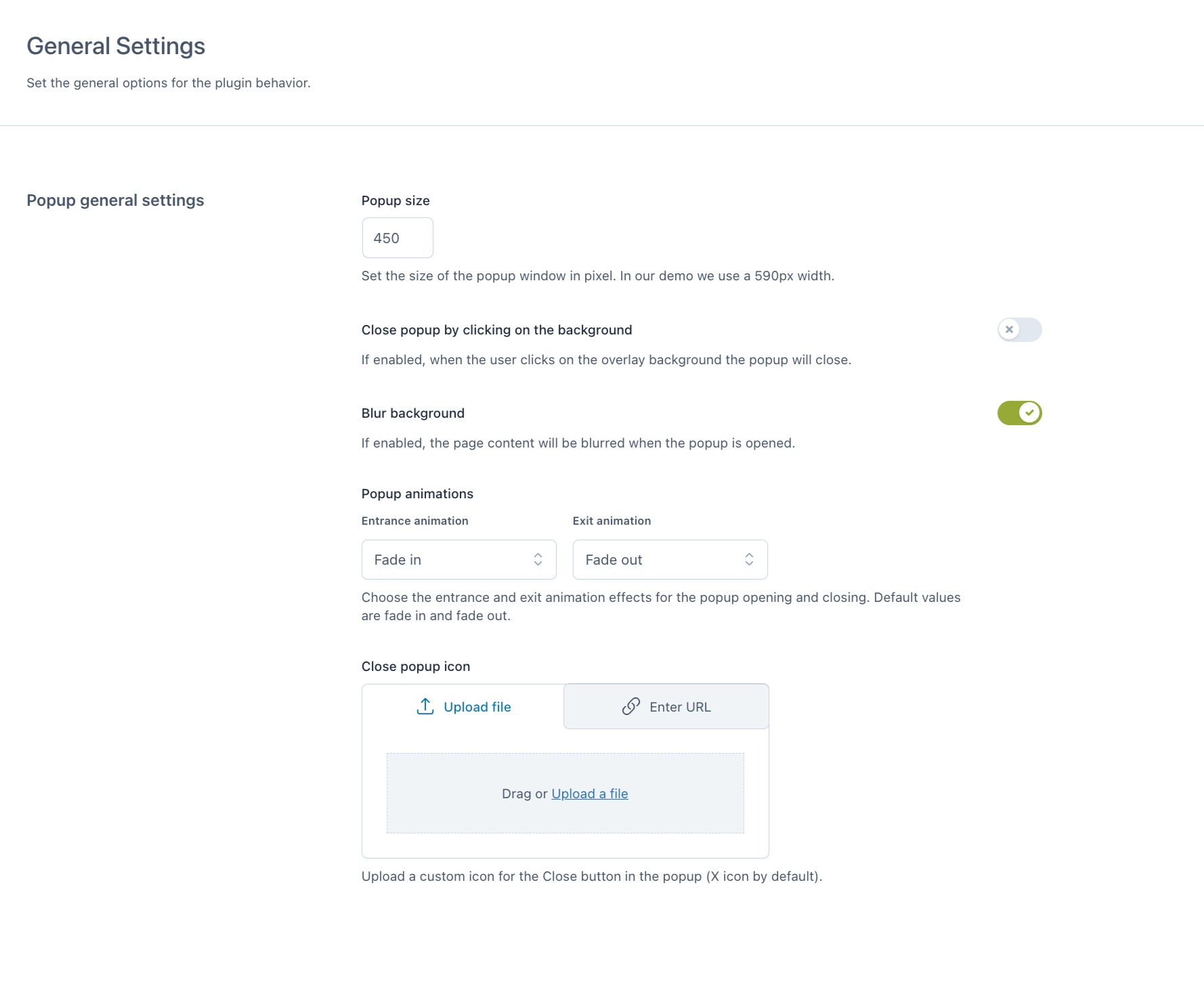Switch to the Upload file tab
This screenshot has width=1204, height=1000.
click(x=464, y=707)
